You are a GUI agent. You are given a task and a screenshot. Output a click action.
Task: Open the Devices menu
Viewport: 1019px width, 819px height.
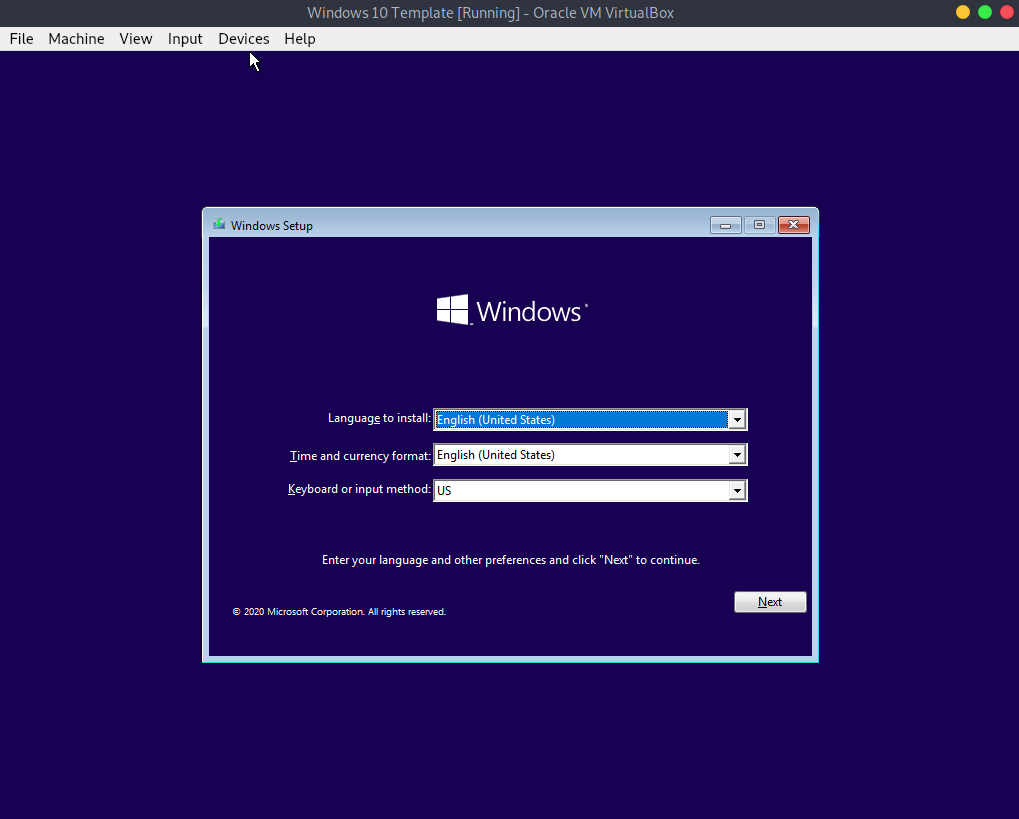pos(244,39)
